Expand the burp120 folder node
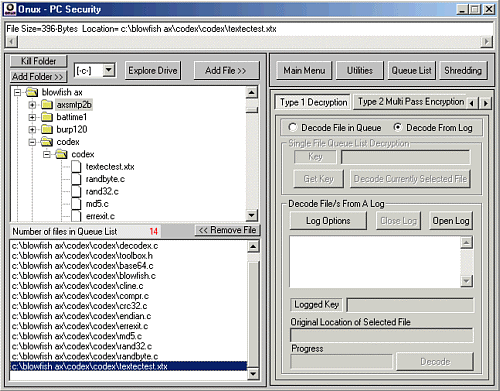This screenshot has width=500, height=391. point(32,130)
